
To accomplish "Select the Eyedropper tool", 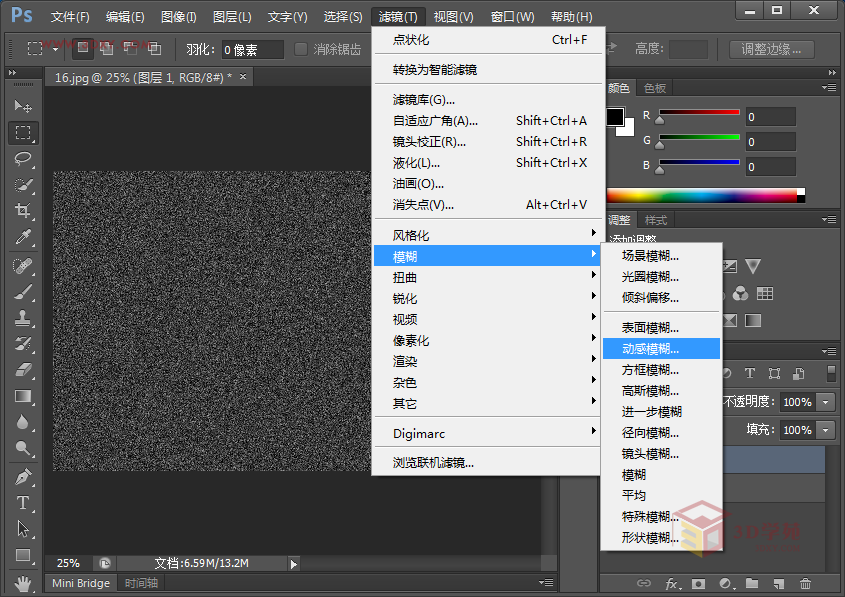I will pos(23,237).
